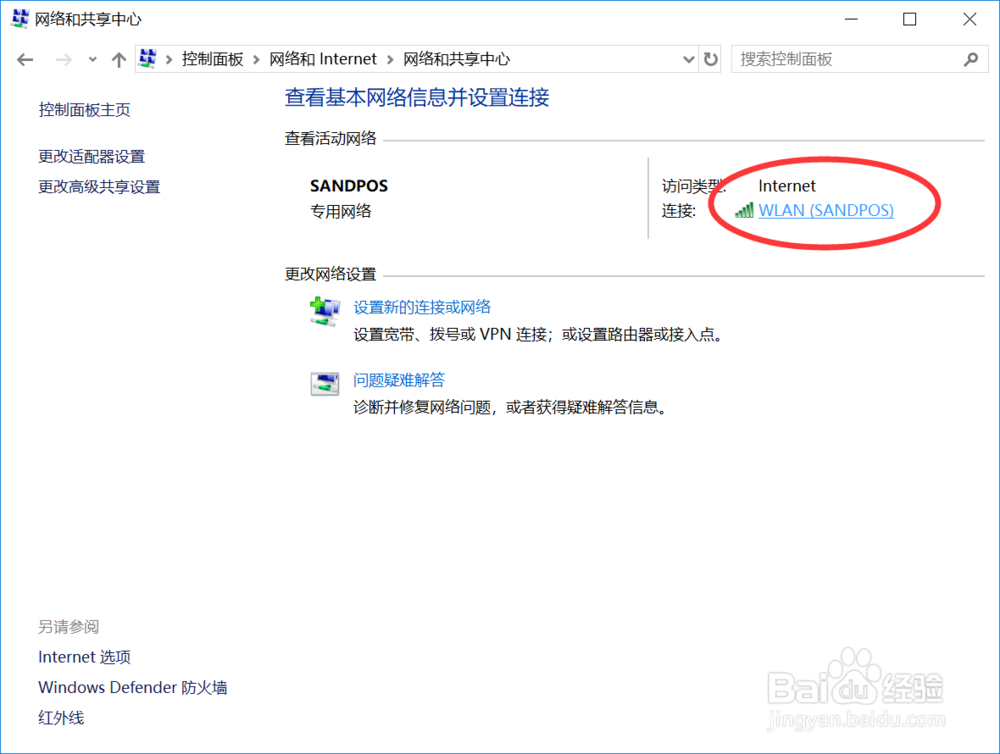Click the troubleshoot problems monitor icon
Viewport: 1000px width, 754px height.
pyautogui.click(x=325, y=384)
